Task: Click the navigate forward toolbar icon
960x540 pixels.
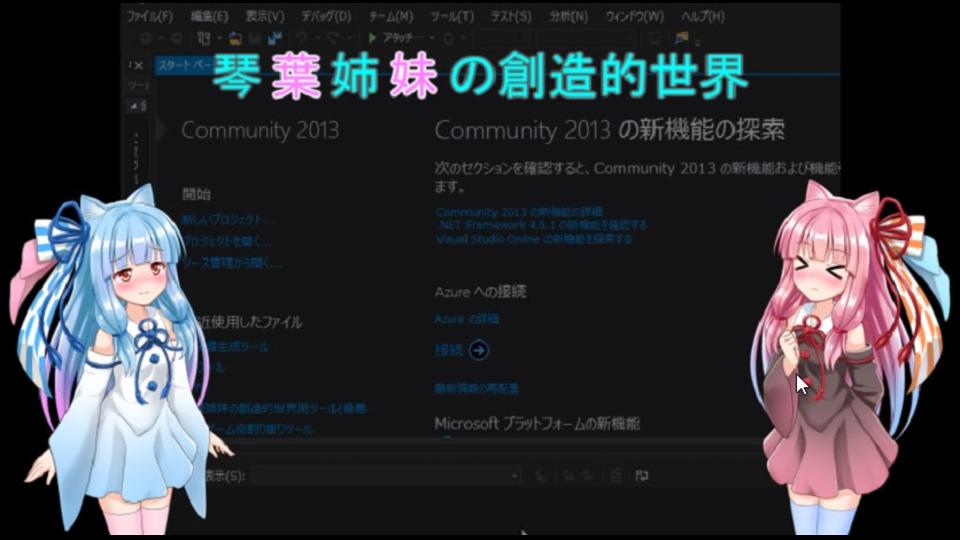Action: tap(176, 39)
